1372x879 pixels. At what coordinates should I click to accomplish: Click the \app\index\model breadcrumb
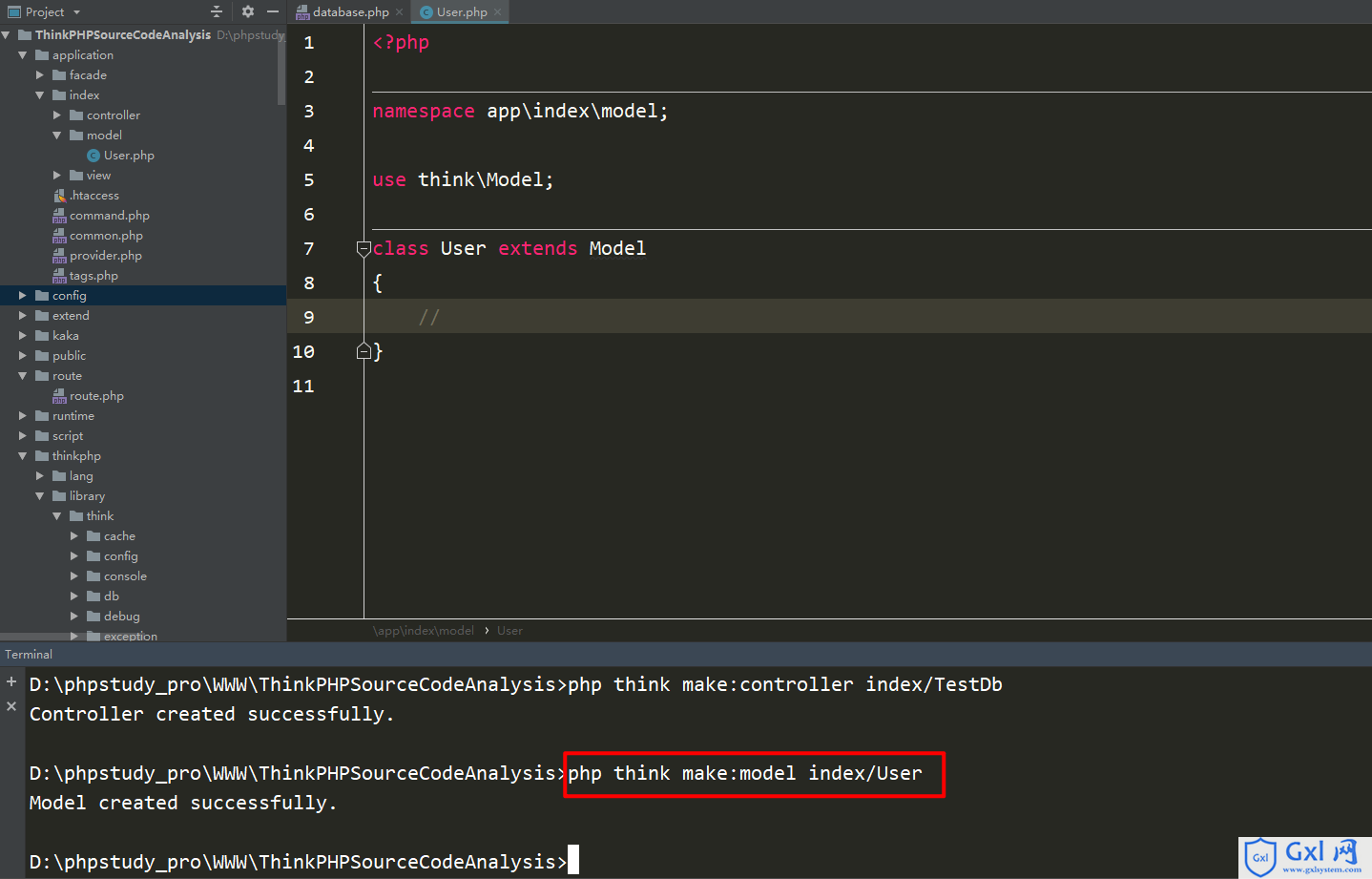tap(424, 631)
